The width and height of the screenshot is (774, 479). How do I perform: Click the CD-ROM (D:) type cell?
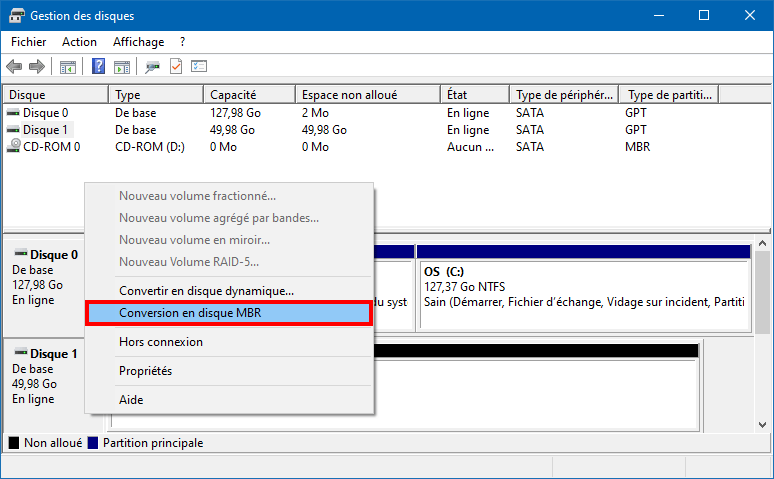150,147
